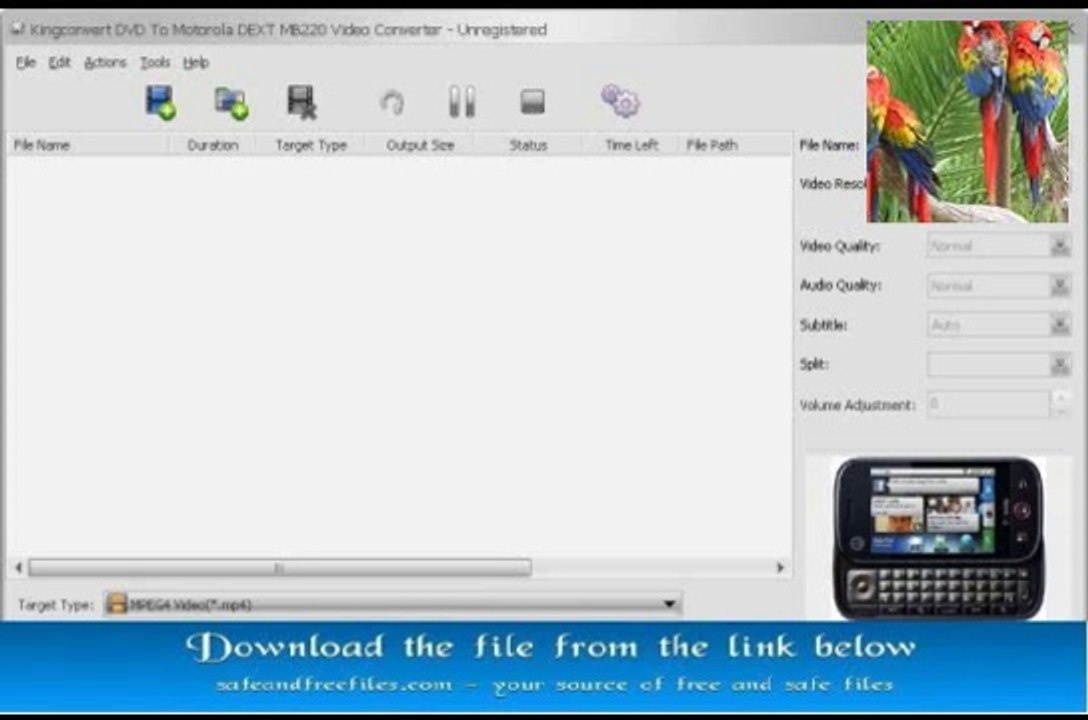
Task: Open the Tools menu
Action: click(155, 62)
